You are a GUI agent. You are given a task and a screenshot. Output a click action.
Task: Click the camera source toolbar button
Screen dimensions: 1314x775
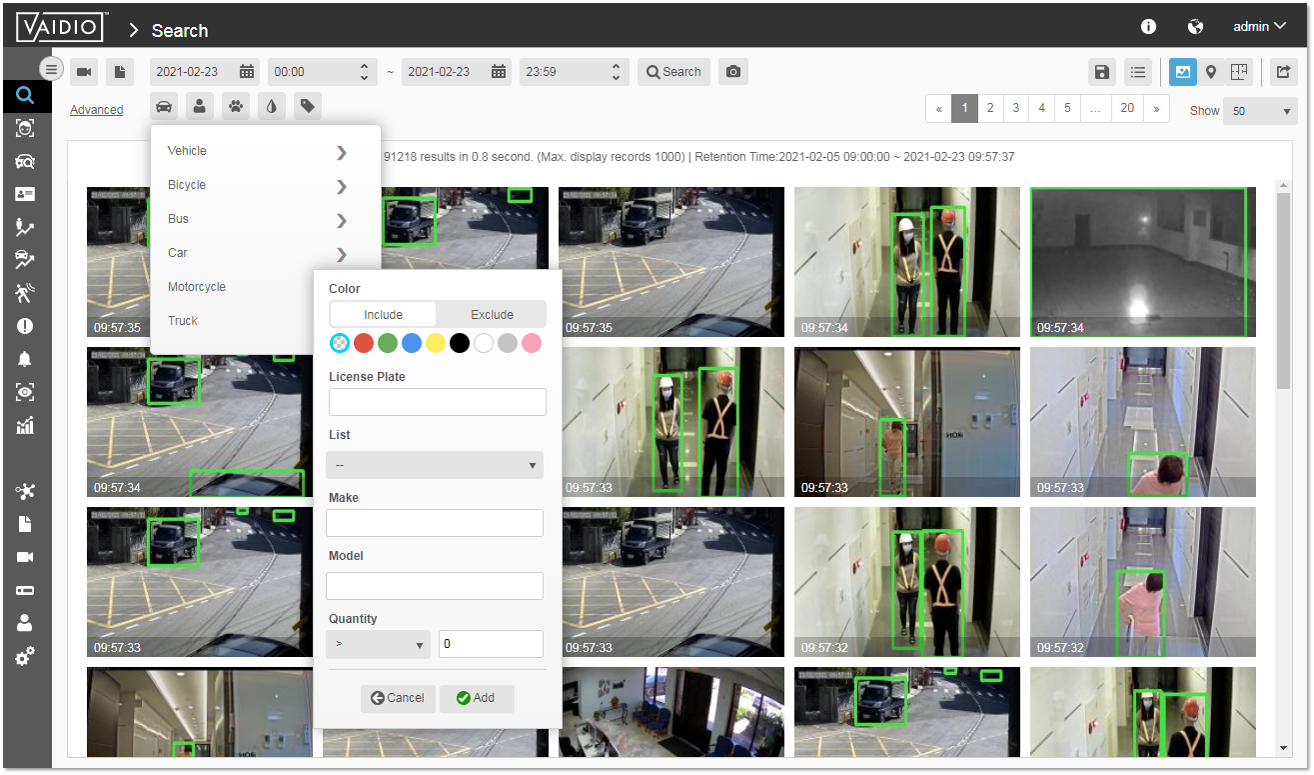(x=84, y=72)
